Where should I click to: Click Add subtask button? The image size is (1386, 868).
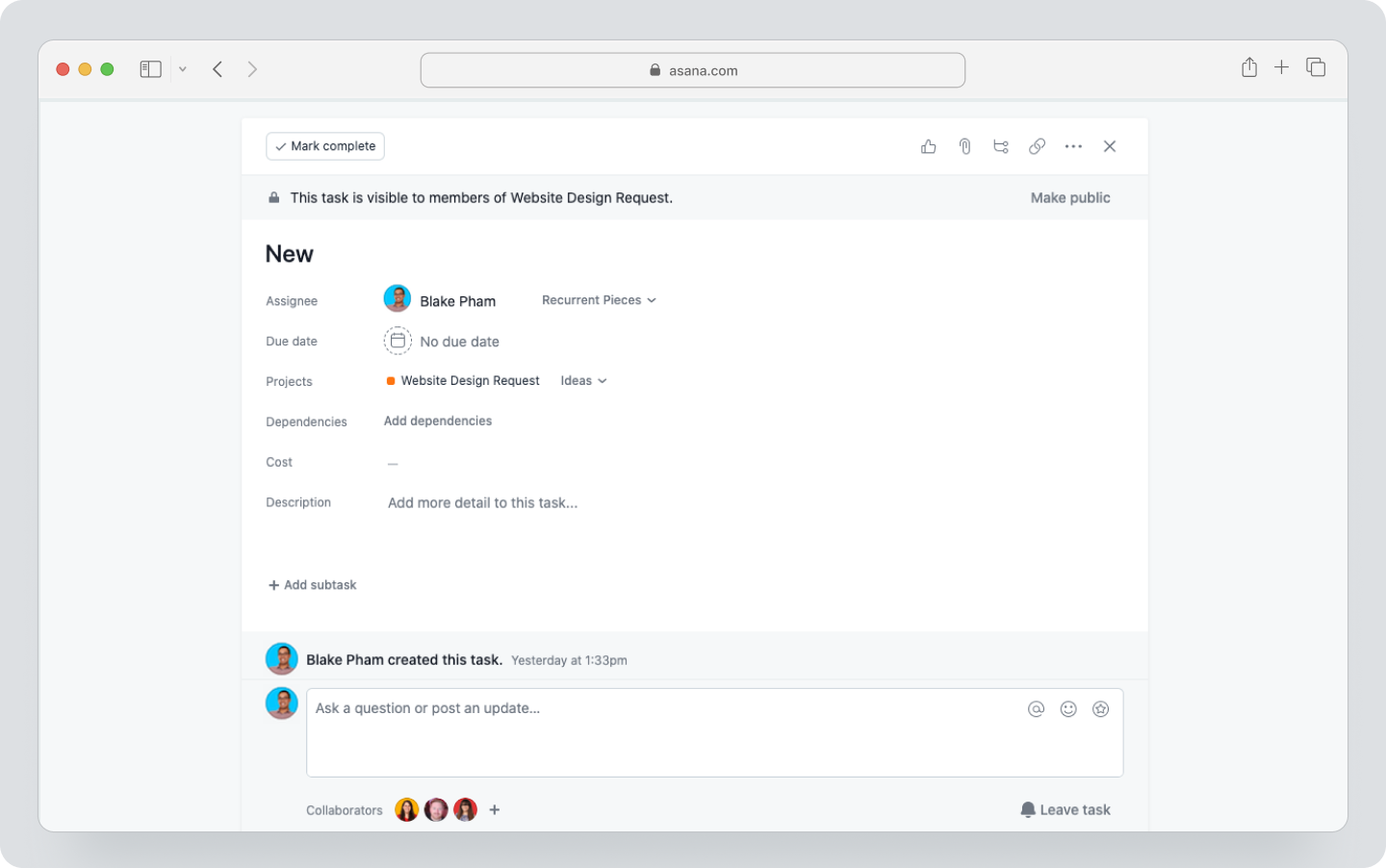(x=312, y=585)
